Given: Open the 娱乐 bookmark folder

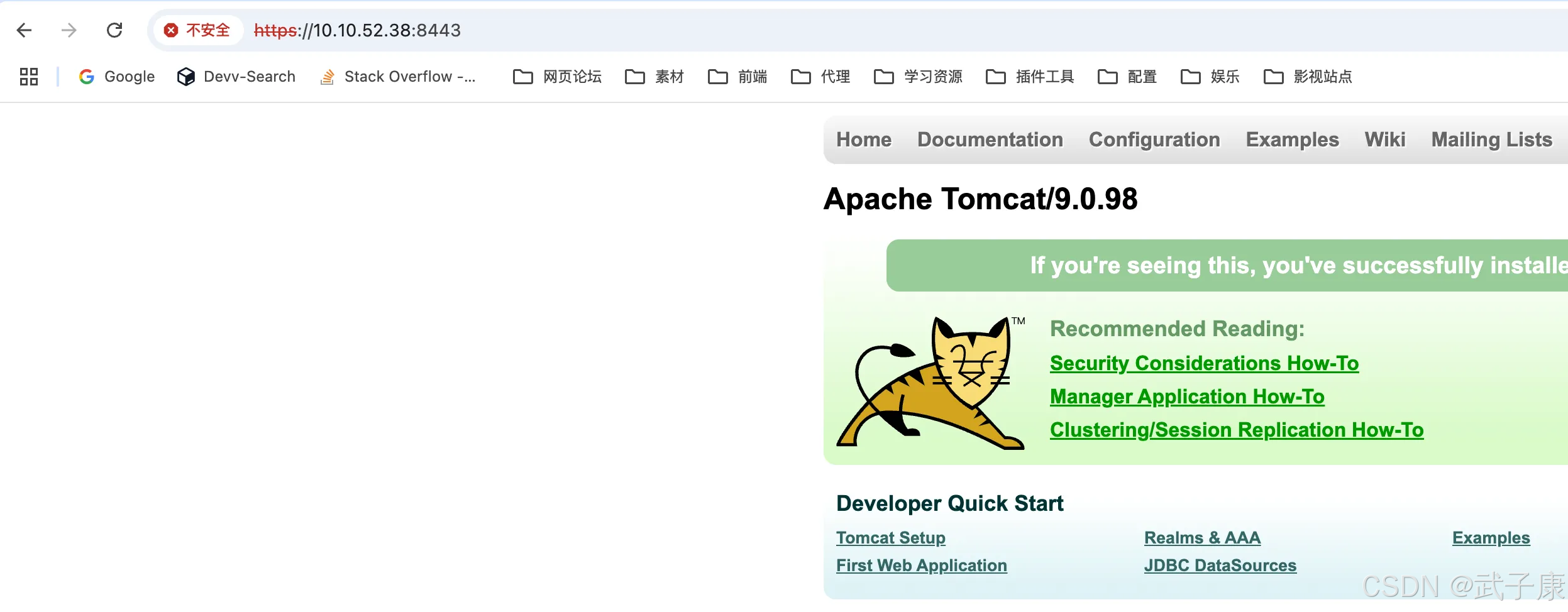Looking at the screenshot, I should (x=1210, y=77).
